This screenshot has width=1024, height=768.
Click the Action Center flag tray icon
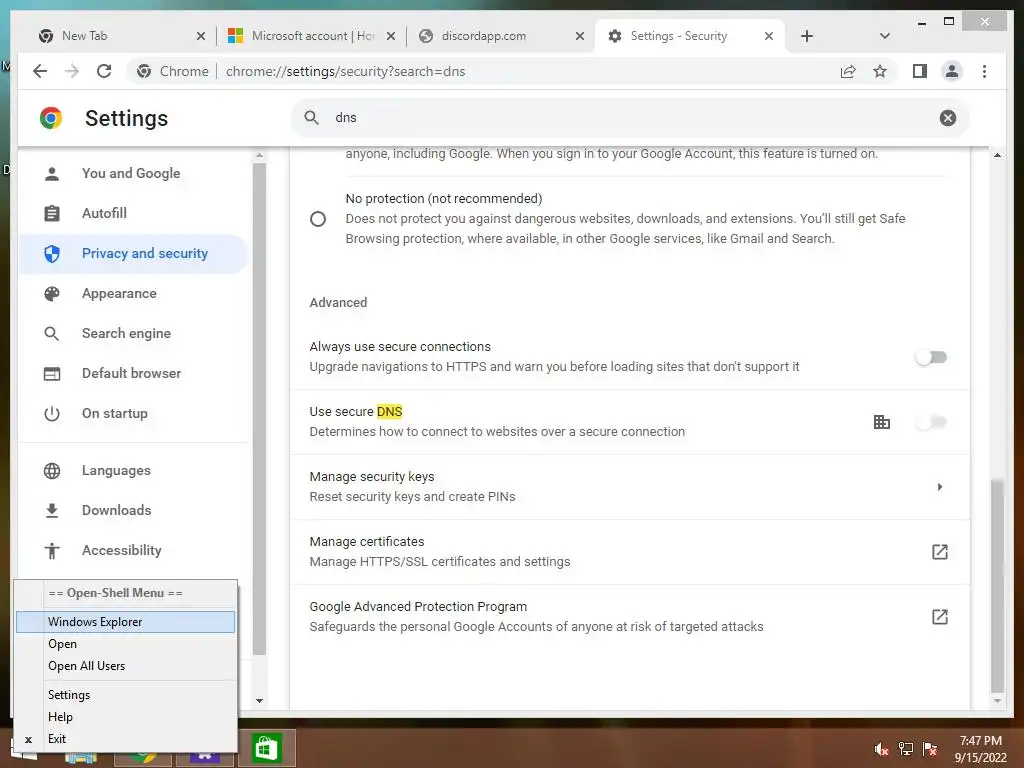(x=930, y=748)
